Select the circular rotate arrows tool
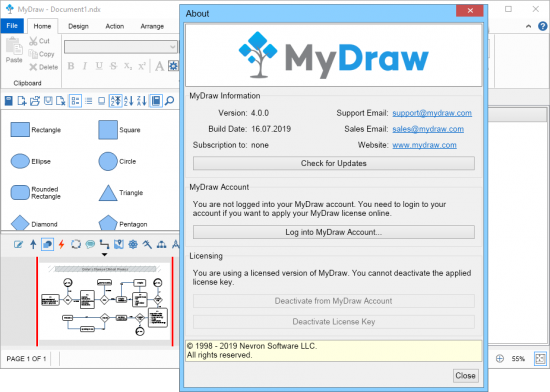550x392 pixels. (76, 244)
